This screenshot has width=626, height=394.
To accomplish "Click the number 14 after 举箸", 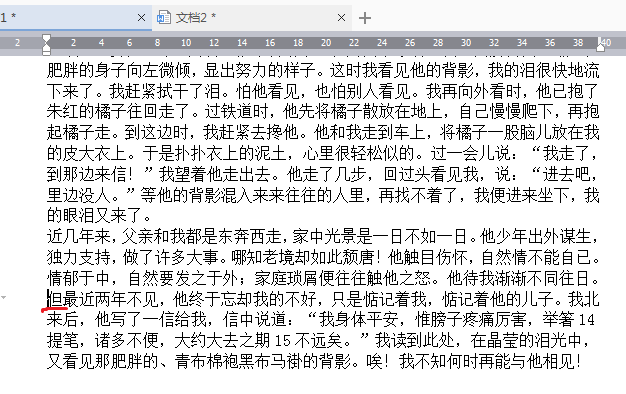I will coord(586,320).
